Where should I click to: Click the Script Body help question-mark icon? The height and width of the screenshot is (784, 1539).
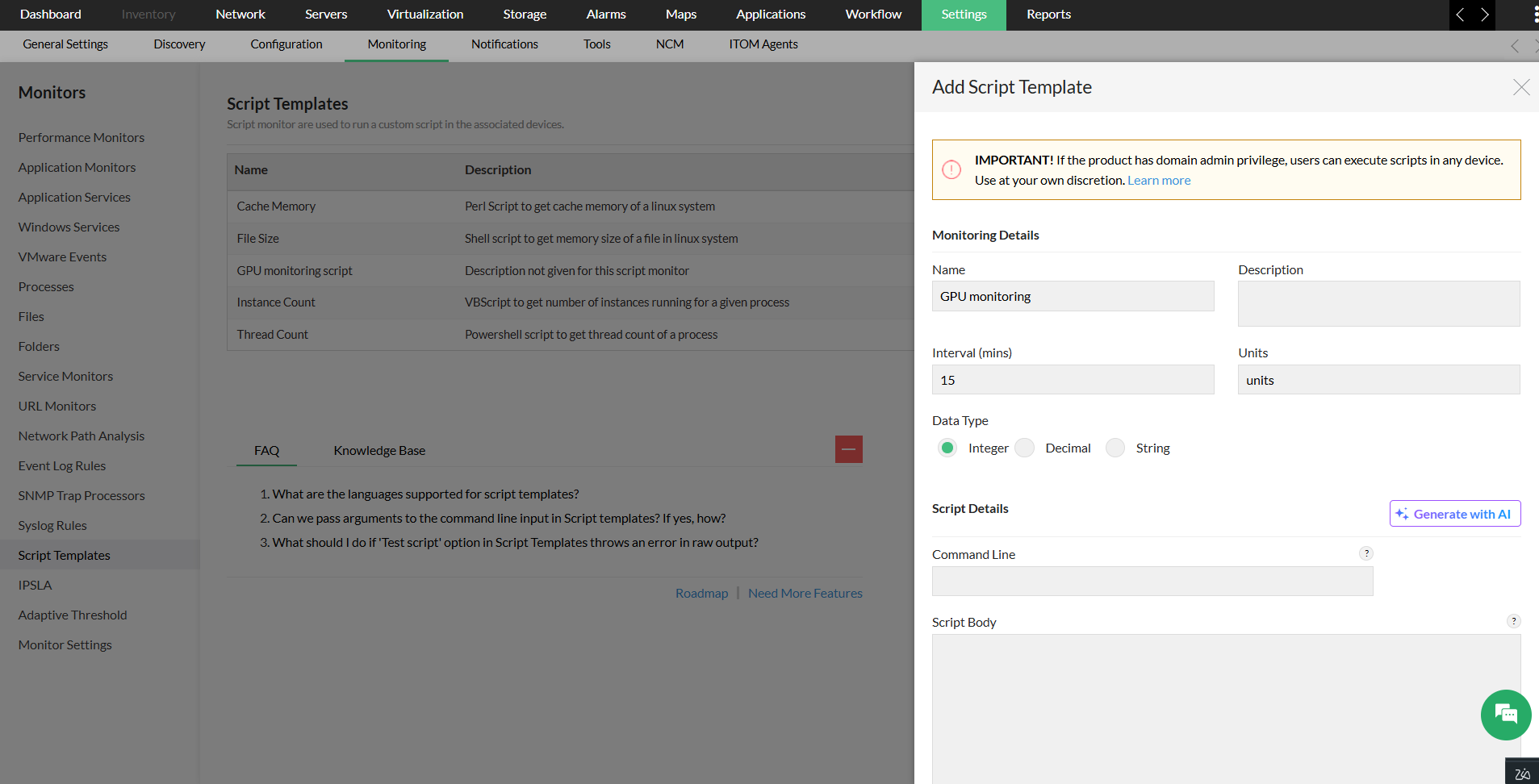pyautogui.click(x=1513, y=621)
